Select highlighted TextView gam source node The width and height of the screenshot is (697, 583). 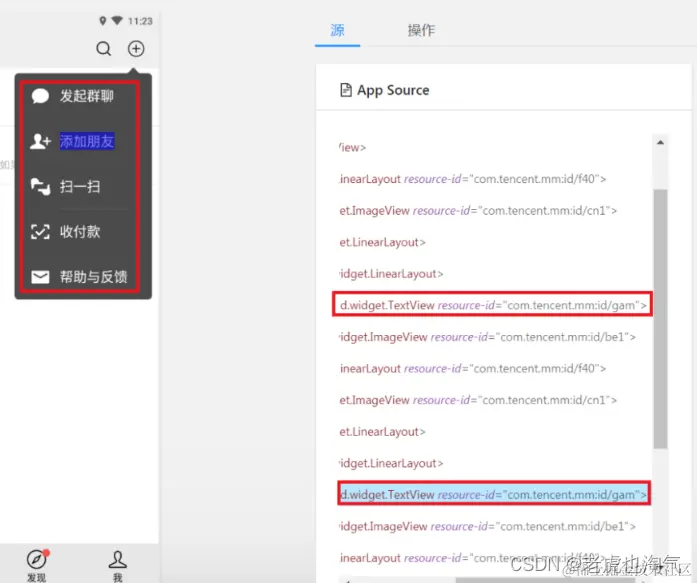coord(493,495)
